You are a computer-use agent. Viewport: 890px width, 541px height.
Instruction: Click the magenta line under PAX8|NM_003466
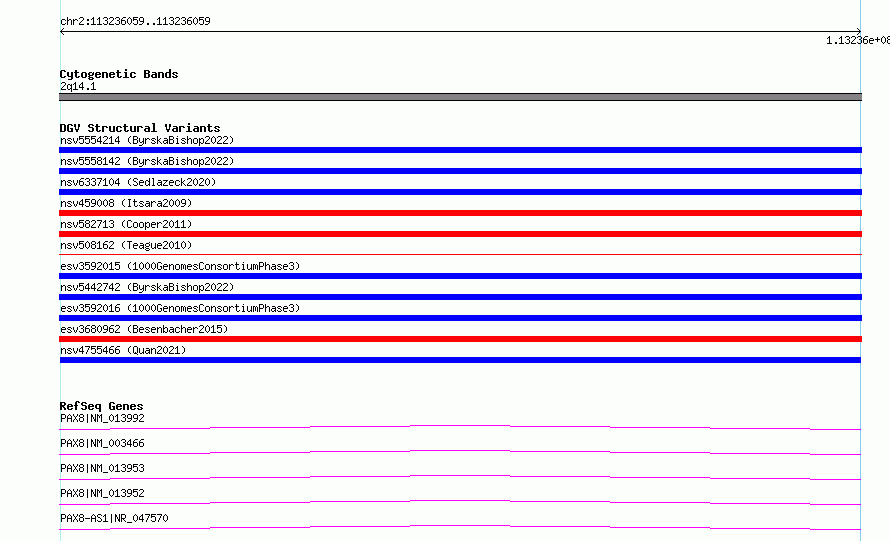click(x=460, y=452)
